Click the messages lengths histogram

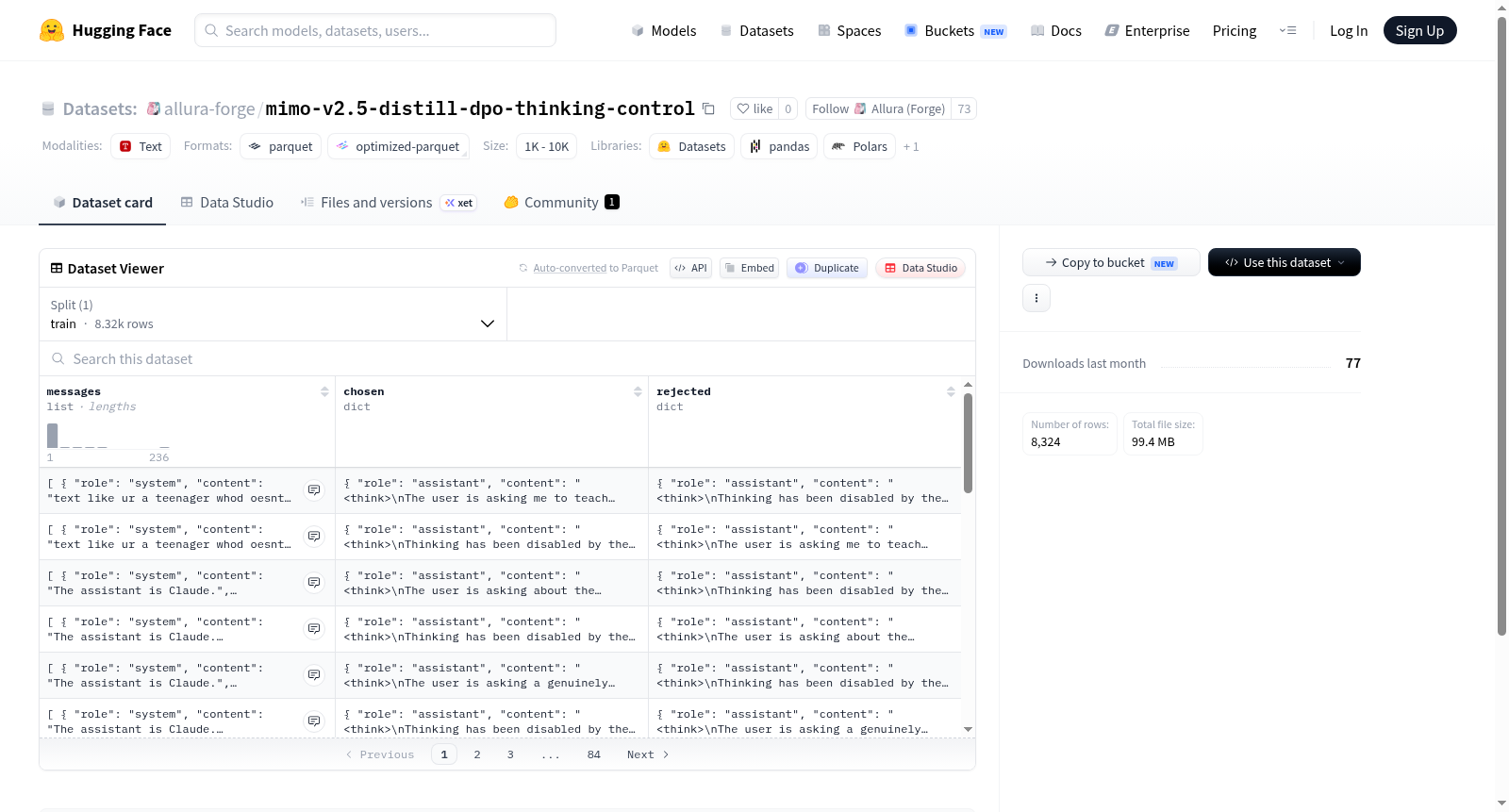[108, 436]
